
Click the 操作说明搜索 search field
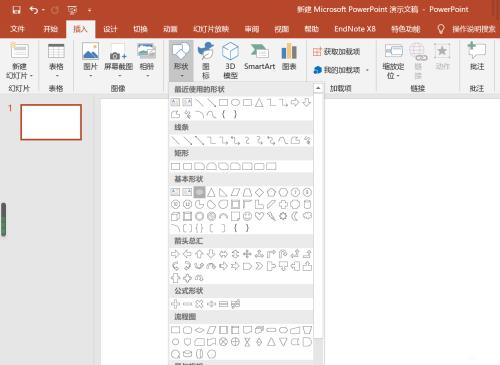(474, 29)
